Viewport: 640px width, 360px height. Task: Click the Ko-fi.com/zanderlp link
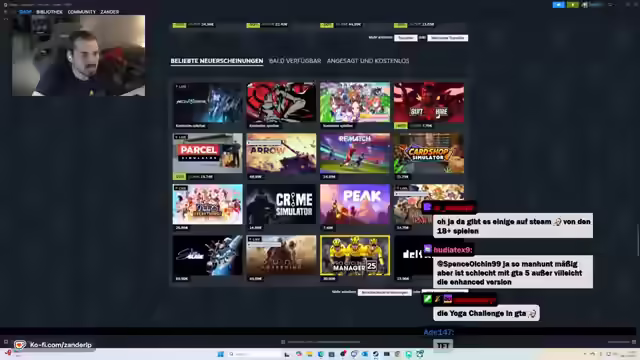61,345
